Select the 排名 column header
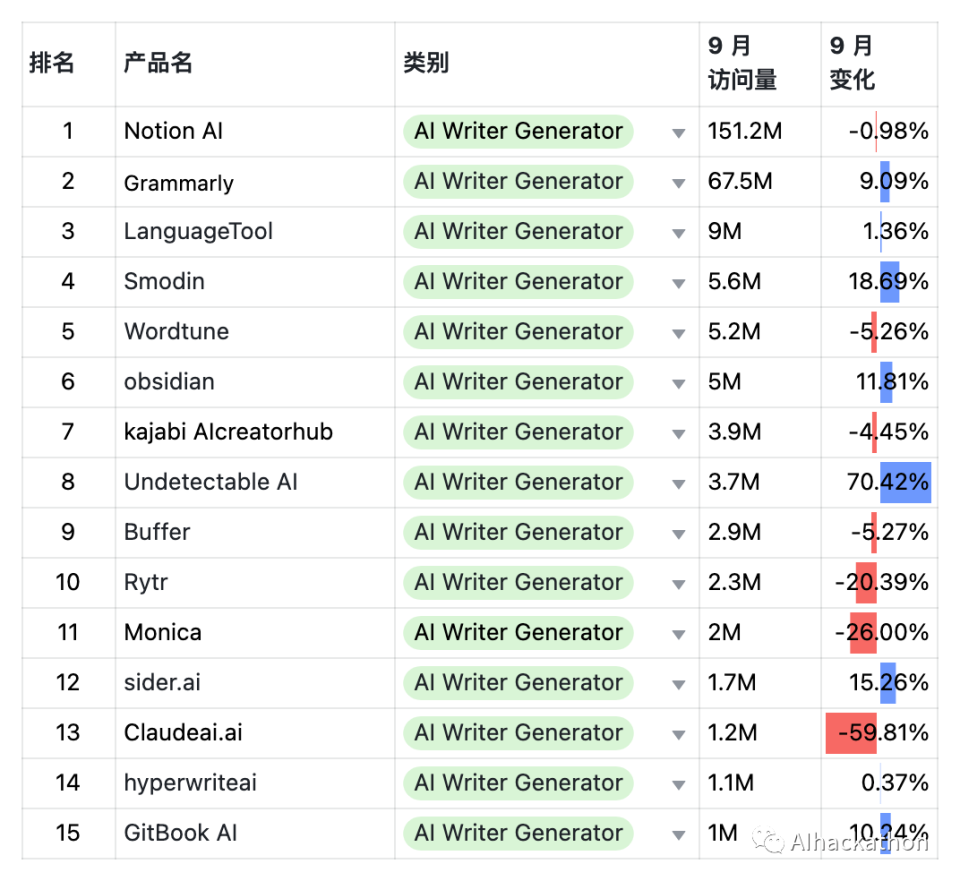This screenshot has width=960, height=881. pyautogui.click(x=52, y=63)
